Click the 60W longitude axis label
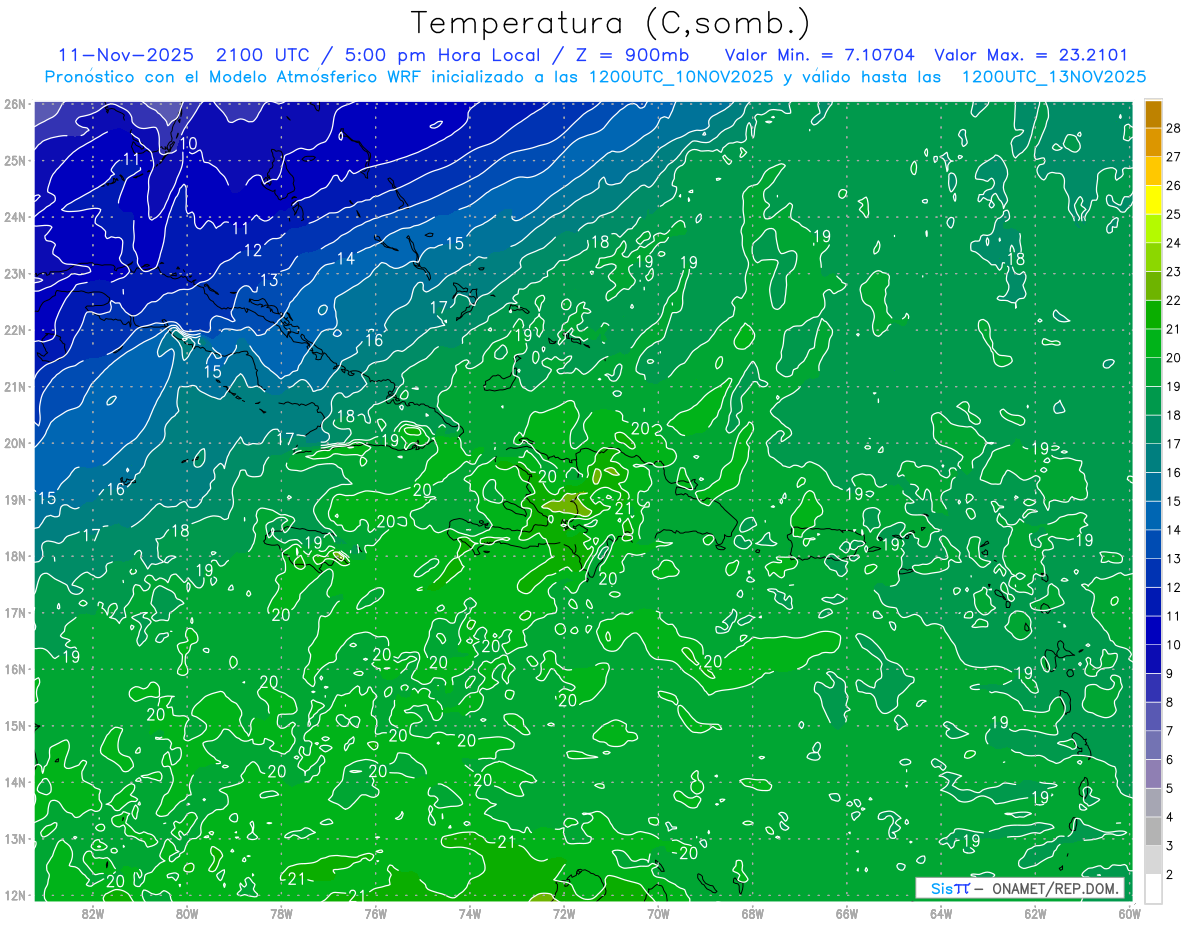The image size is (1200, 927). coord(1129,913)
